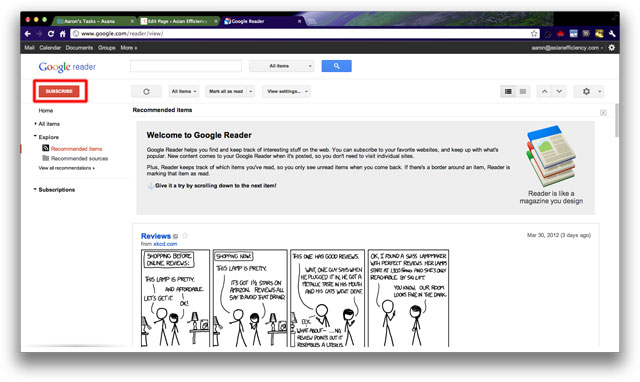Dismiss the Recommended items welcome box
Image resolution: width=640 pixels, height=382 pixels.
603,113
